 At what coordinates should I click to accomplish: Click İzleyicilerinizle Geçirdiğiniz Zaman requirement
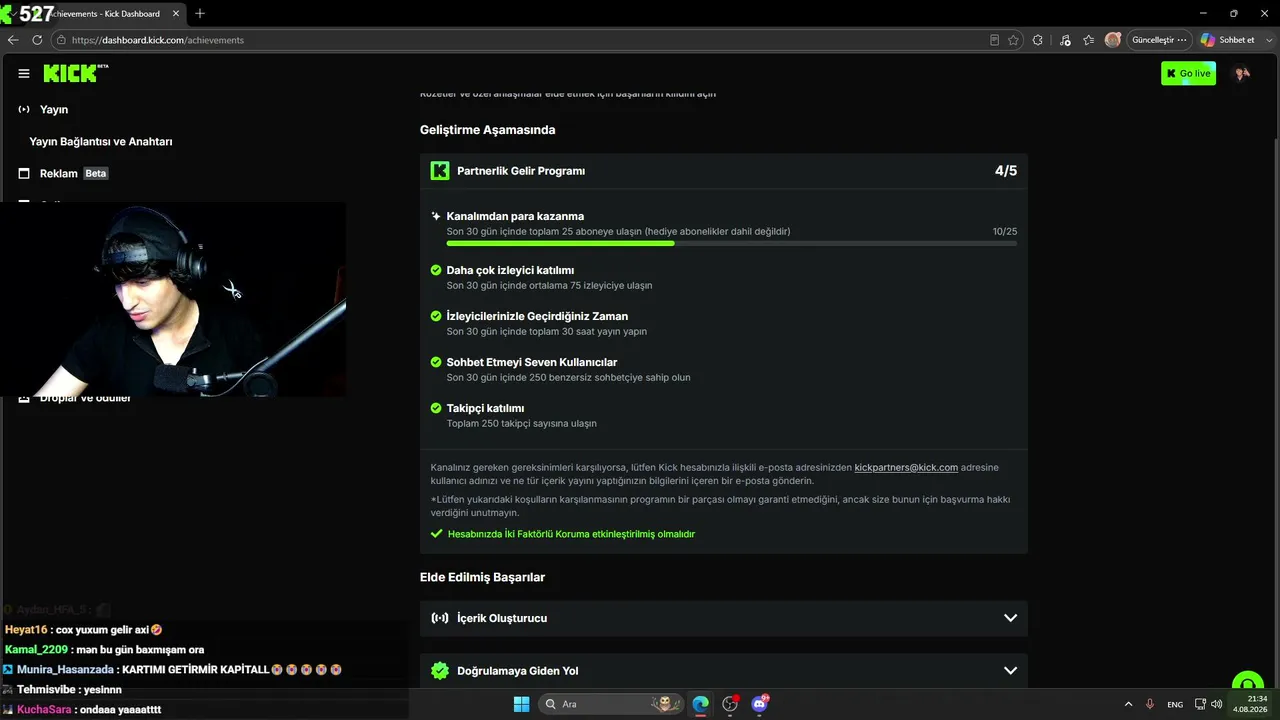(537, 316)
